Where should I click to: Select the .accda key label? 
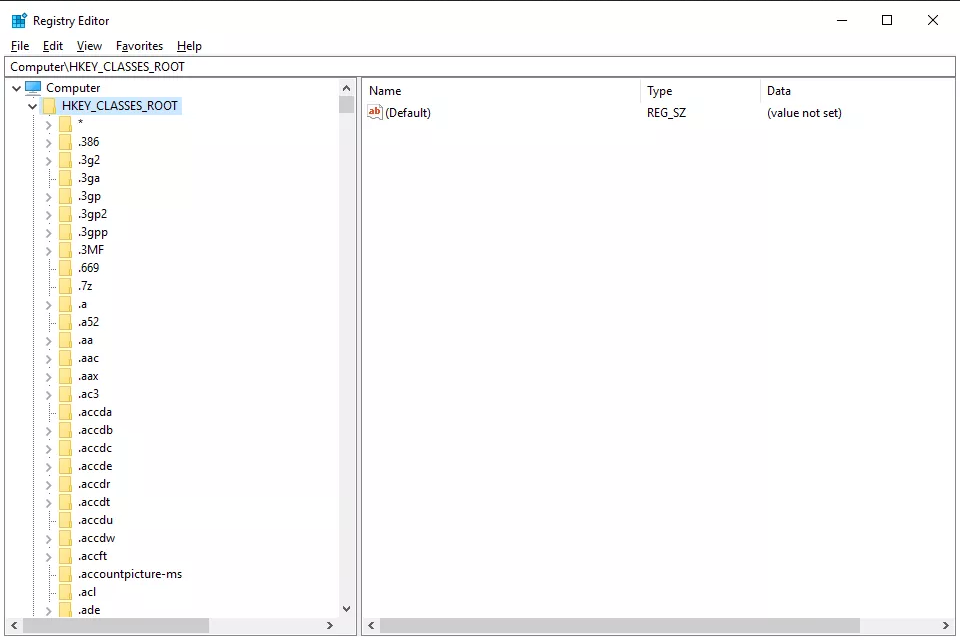pos(95,412)
